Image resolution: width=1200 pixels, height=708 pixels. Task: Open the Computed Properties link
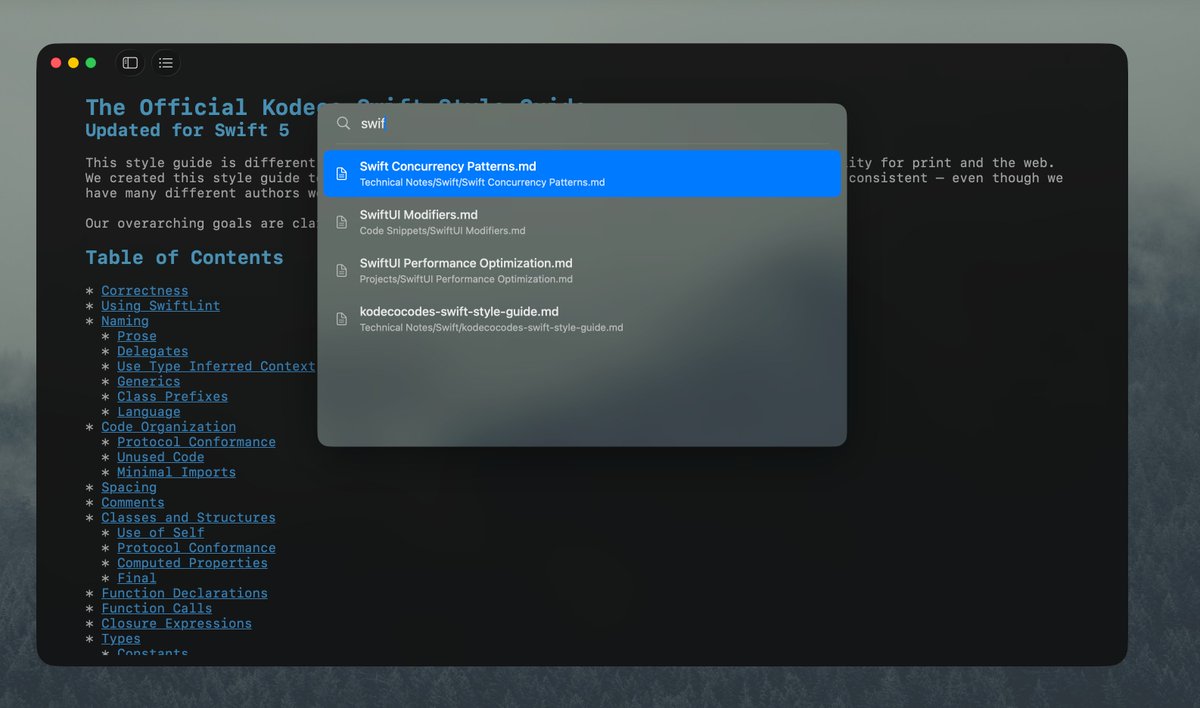192,563
